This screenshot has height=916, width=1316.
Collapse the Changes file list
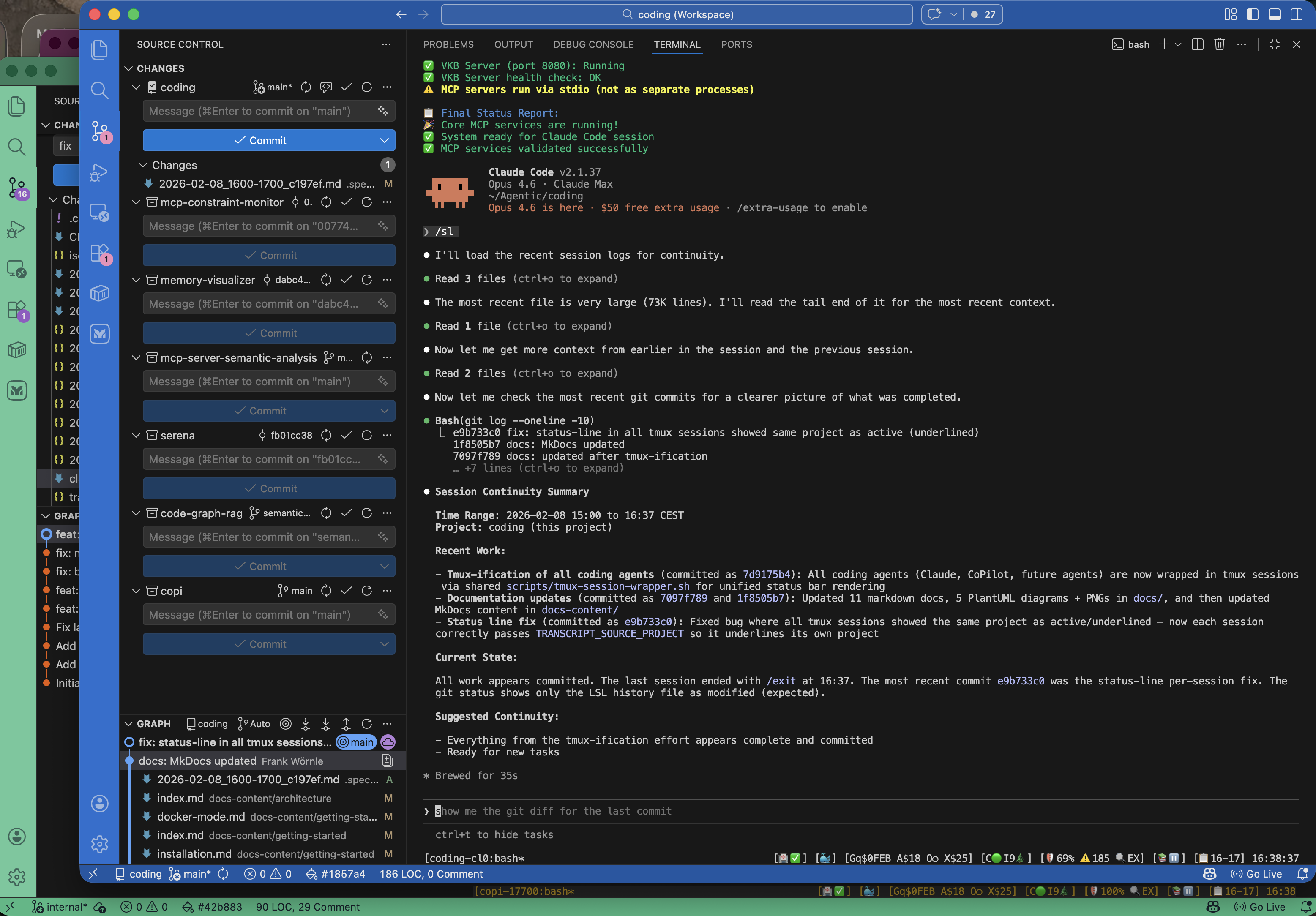143,165
